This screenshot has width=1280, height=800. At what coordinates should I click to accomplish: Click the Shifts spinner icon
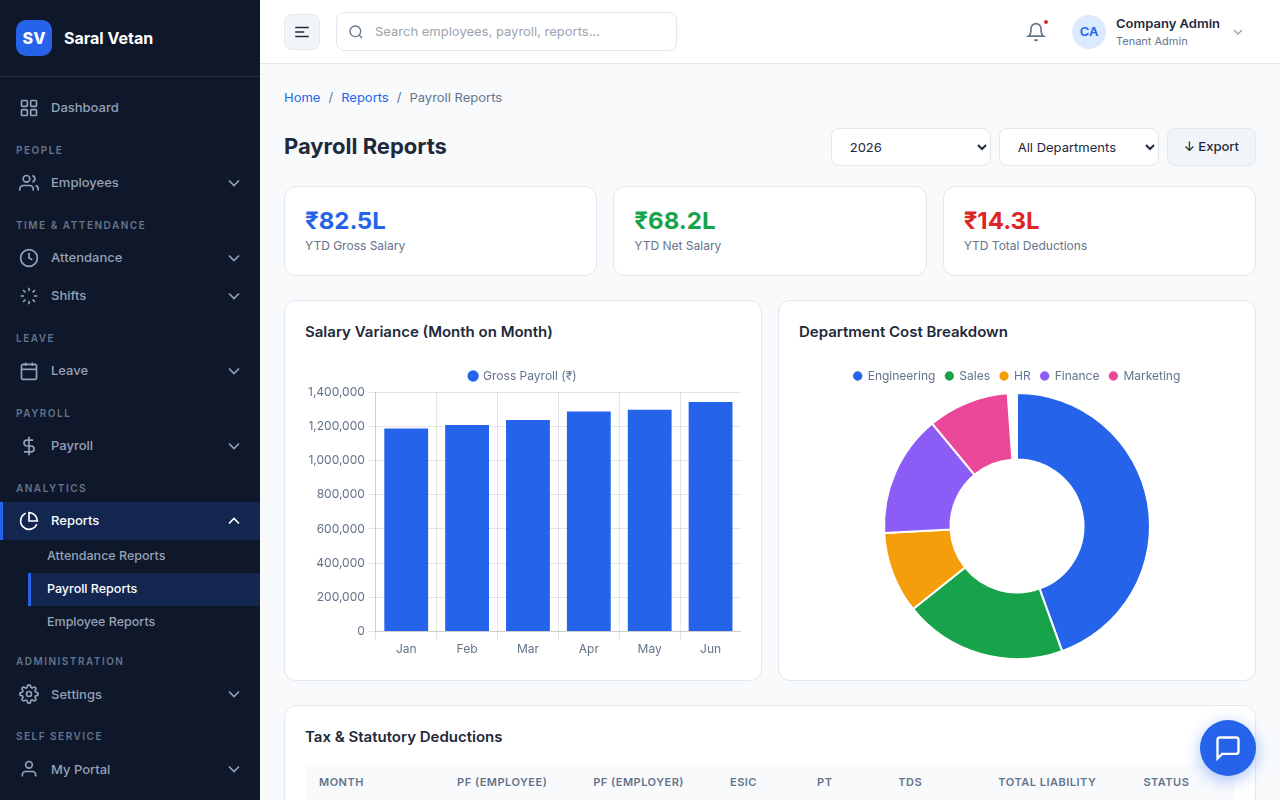click(x=29, y=296)
